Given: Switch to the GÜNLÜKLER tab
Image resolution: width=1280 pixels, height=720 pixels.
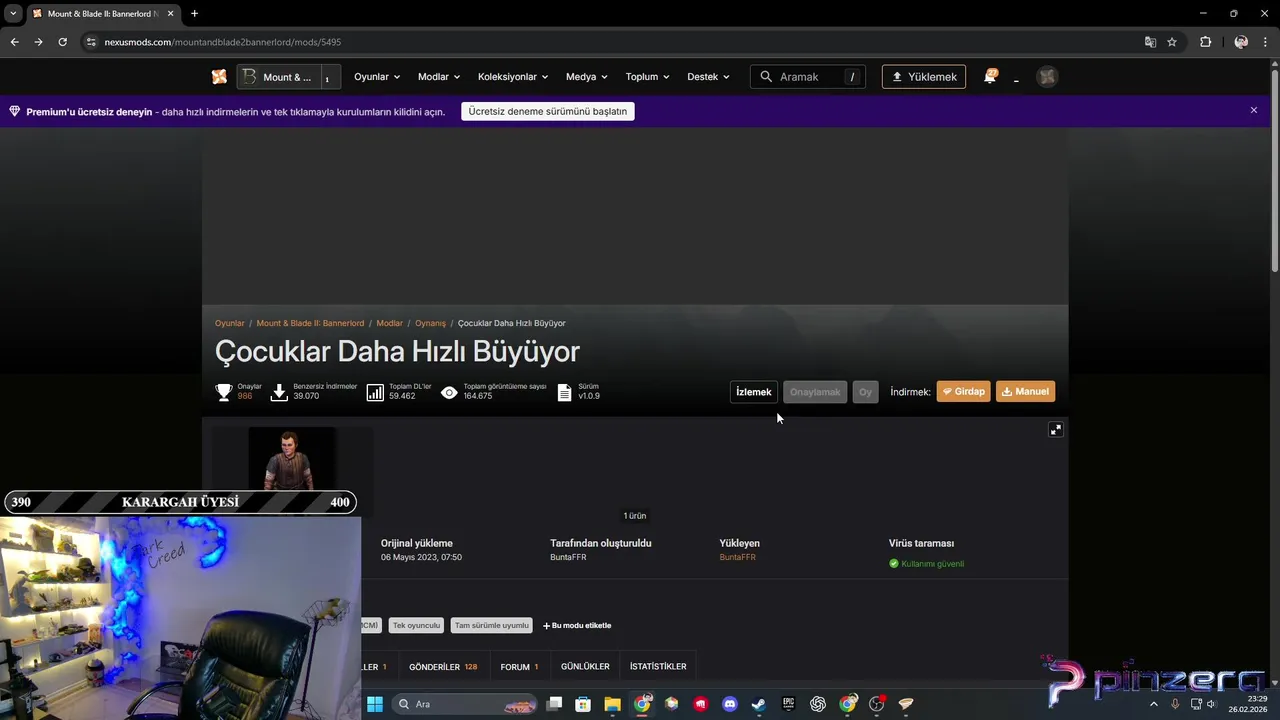Looking at the screenshot, I should pos(585,667).
